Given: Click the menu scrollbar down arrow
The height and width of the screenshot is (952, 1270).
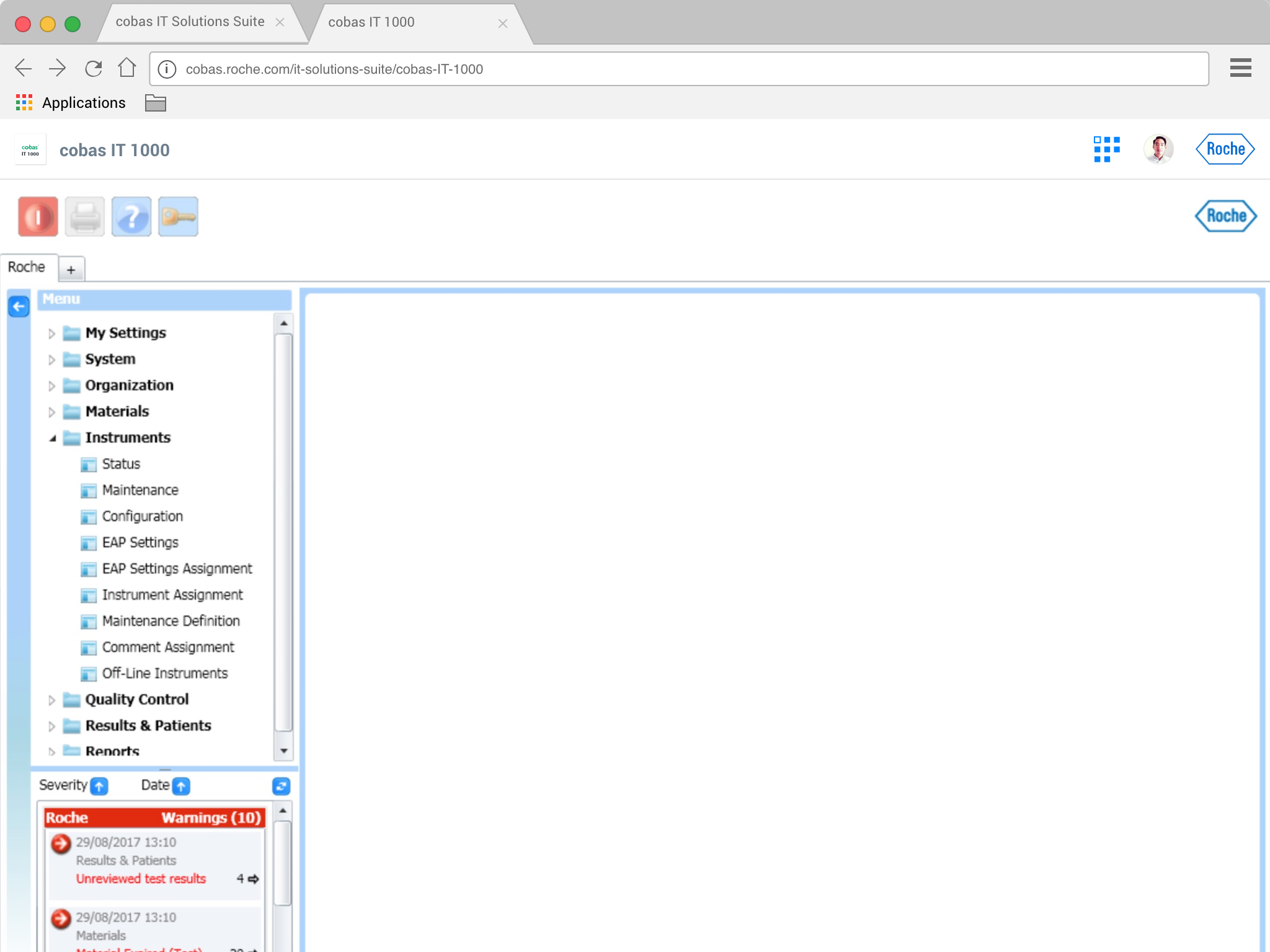Looking at the screenshot, I should [283, 751].
